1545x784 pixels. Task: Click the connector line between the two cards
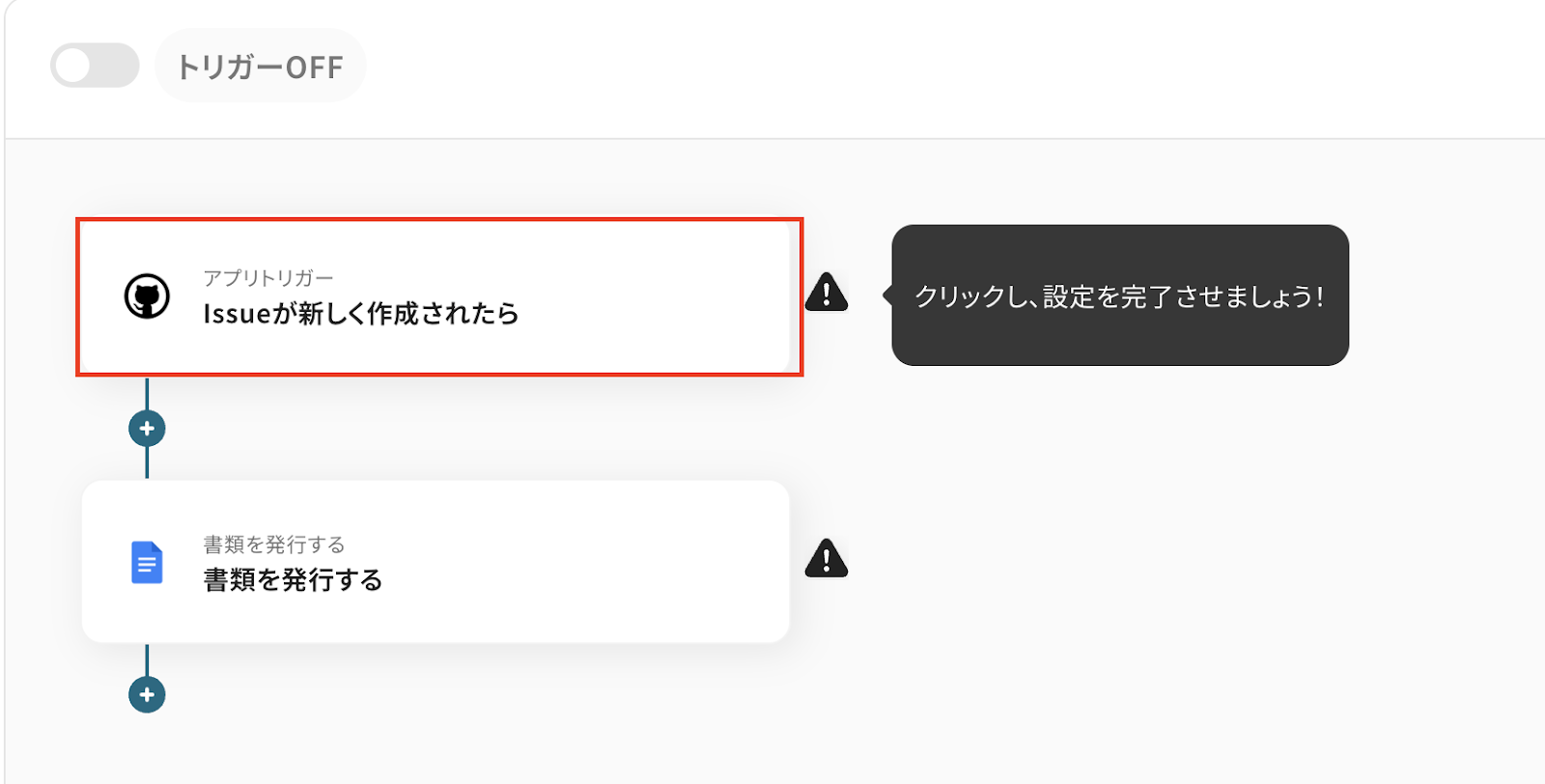147,463
